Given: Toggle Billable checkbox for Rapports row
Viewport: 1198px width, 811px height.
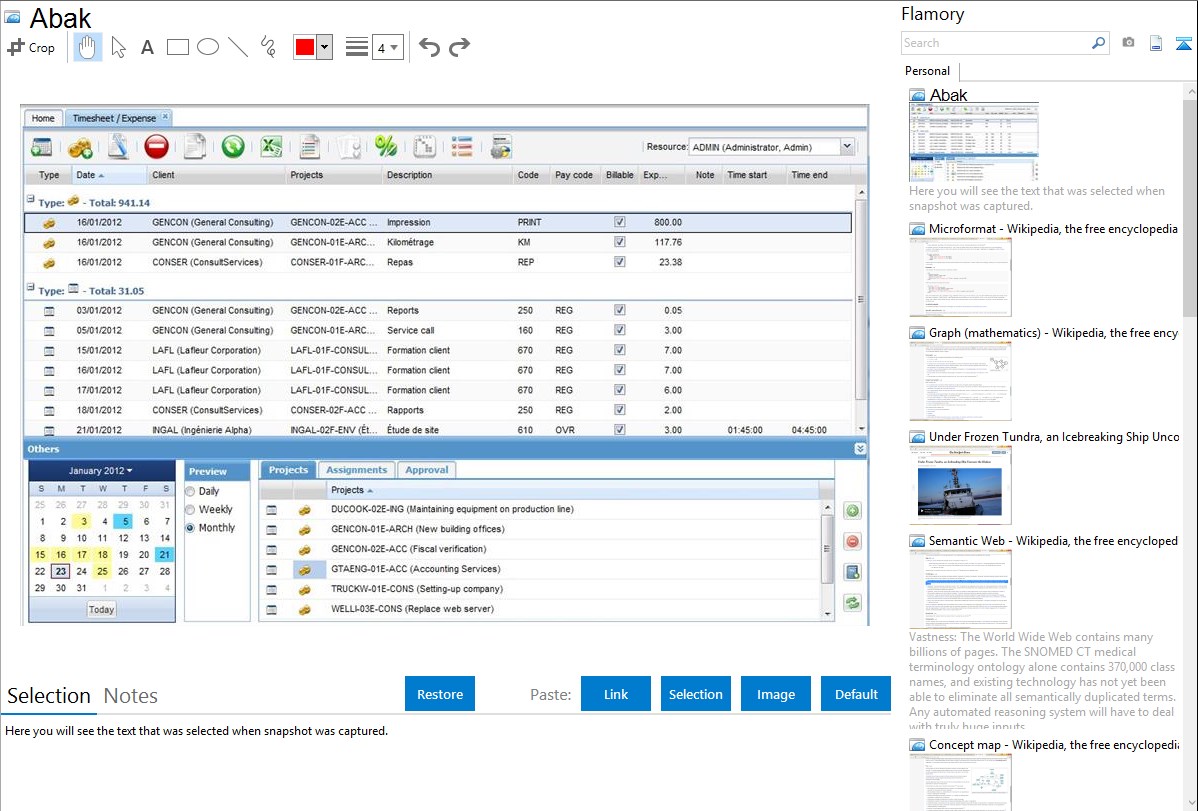Looking at the screenshot, I should (620, 410).
